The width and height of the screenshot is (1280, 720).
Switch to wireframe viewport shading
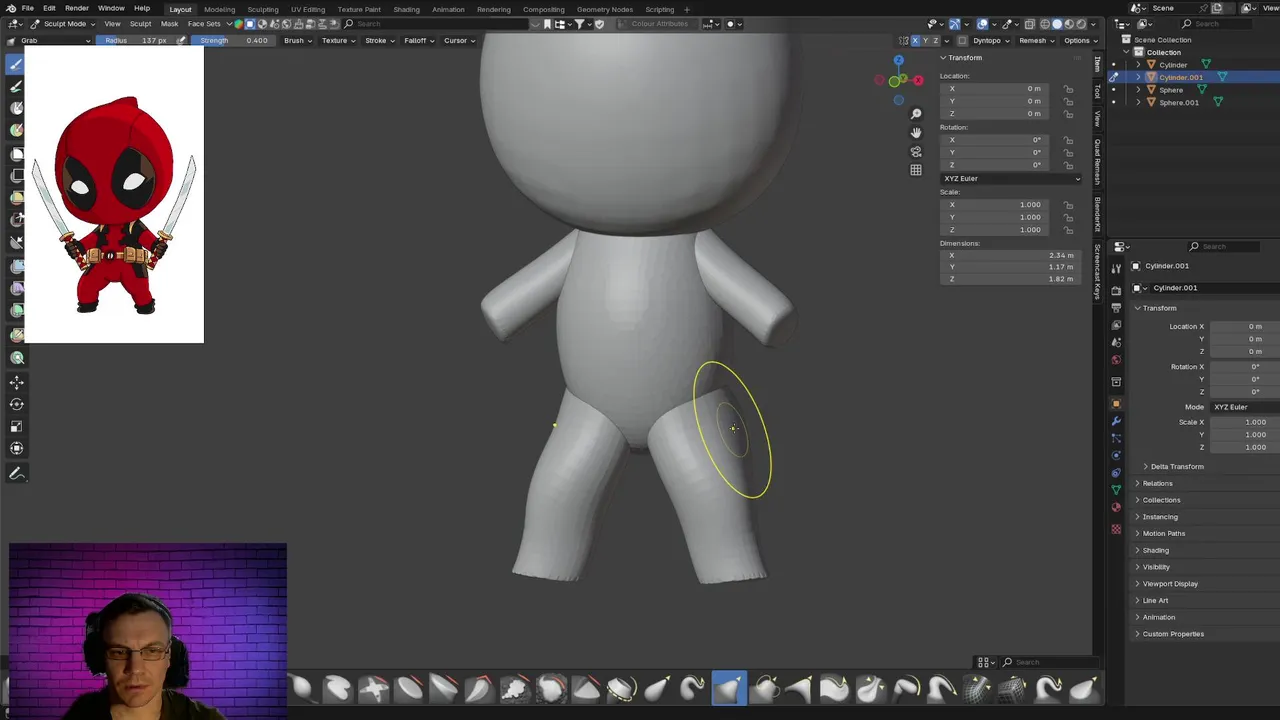1045,23
